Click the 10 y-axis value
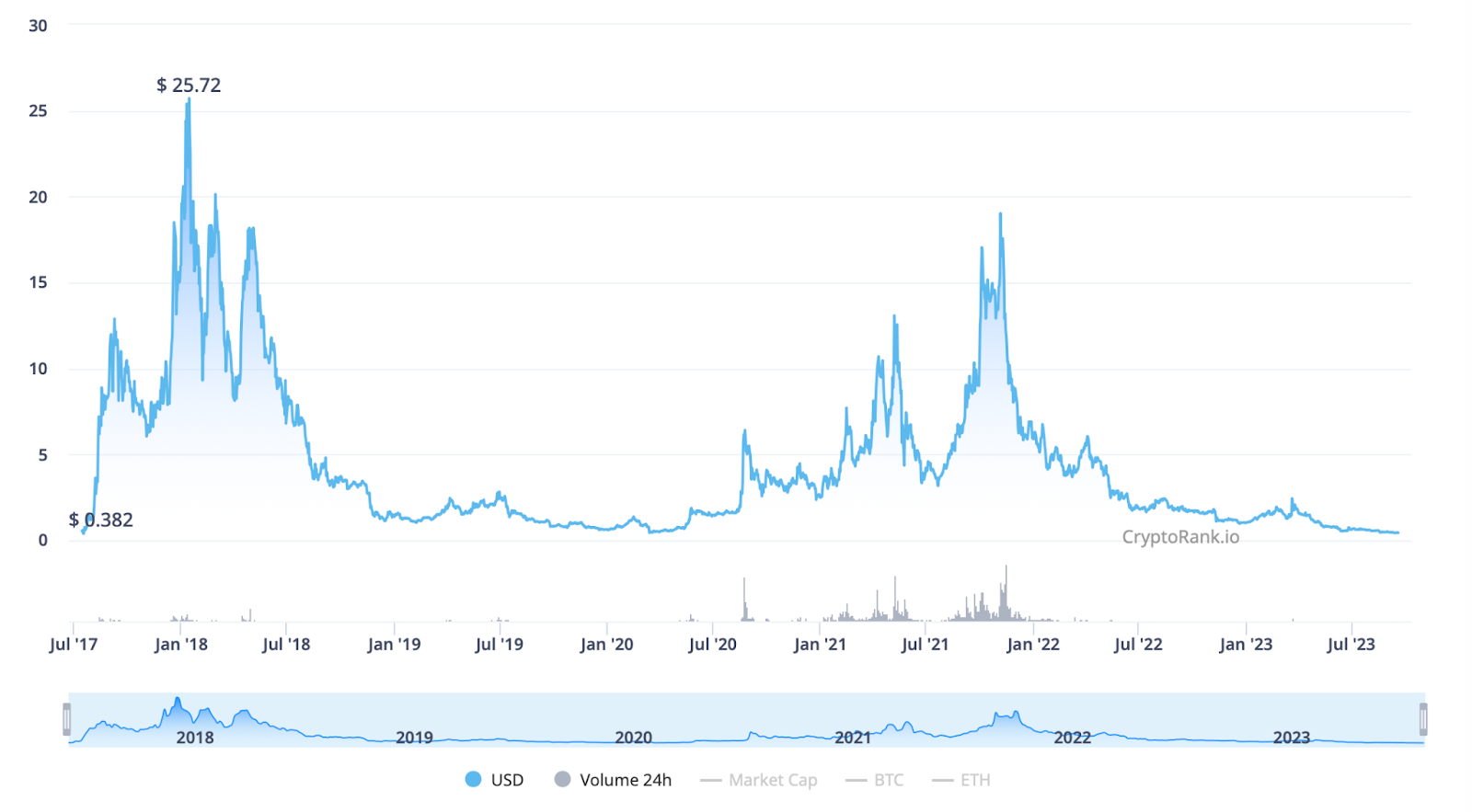The image size is (1472, 812). coord(38,369)
